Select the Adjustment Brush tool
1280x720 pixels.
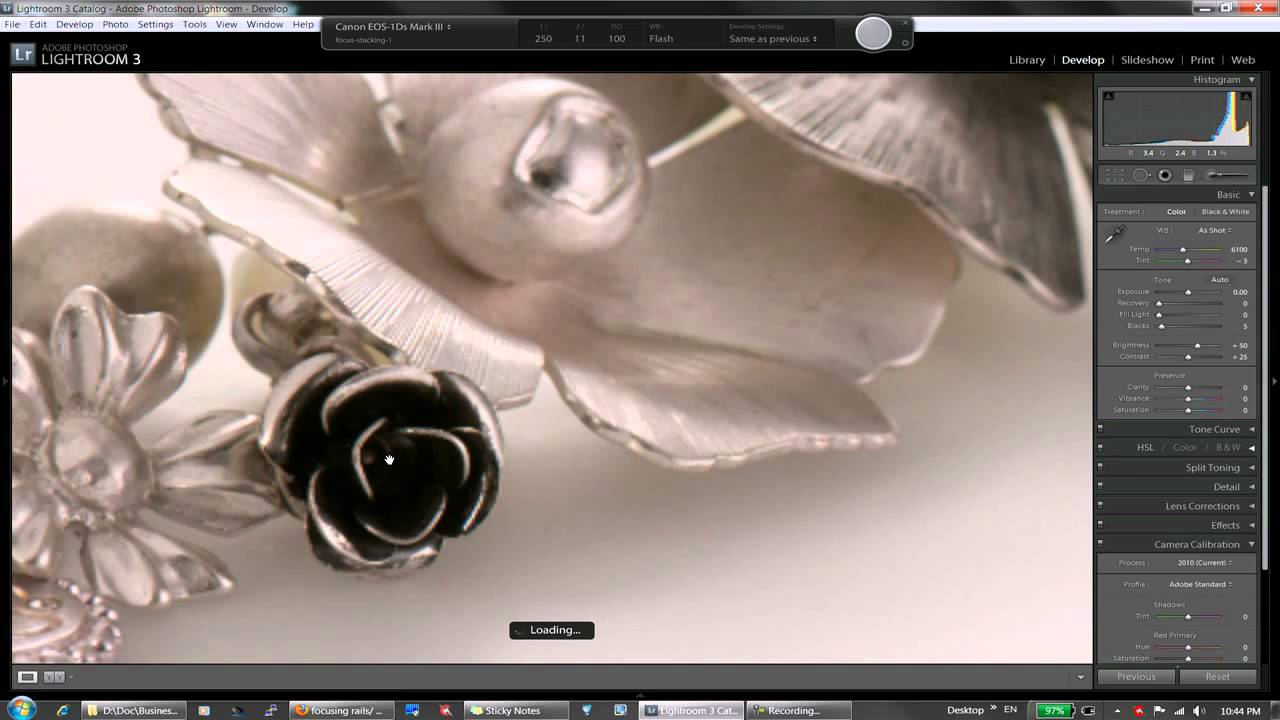tap(1225, 175)
